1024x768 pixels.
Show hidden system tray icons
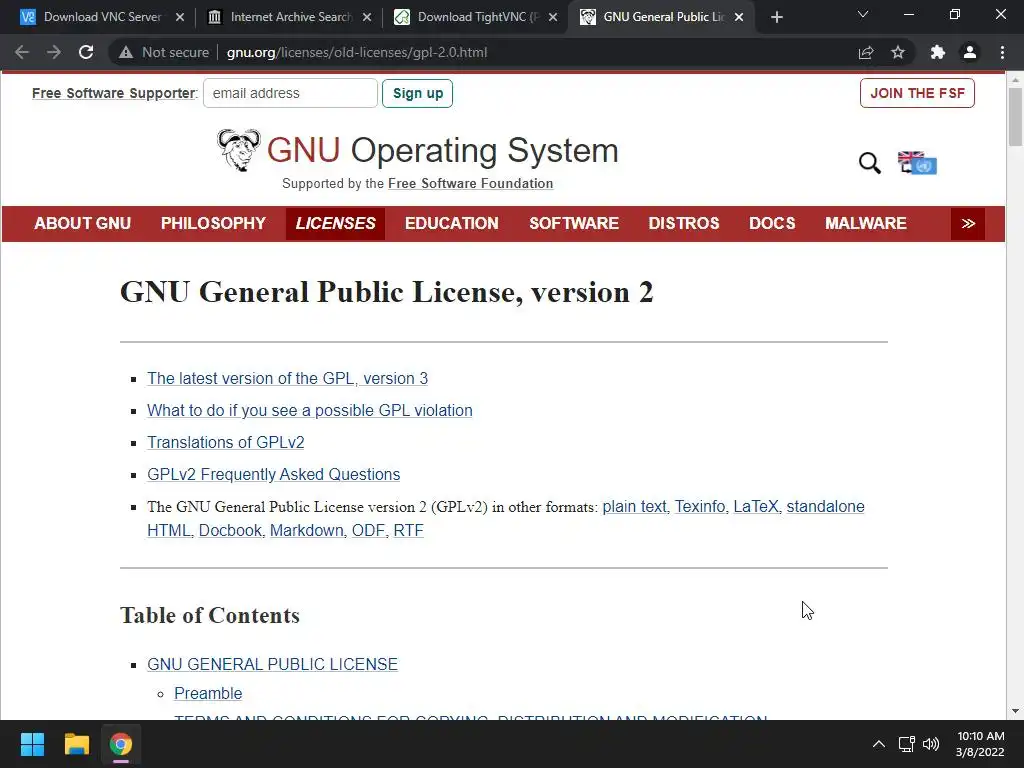[879, 744]
